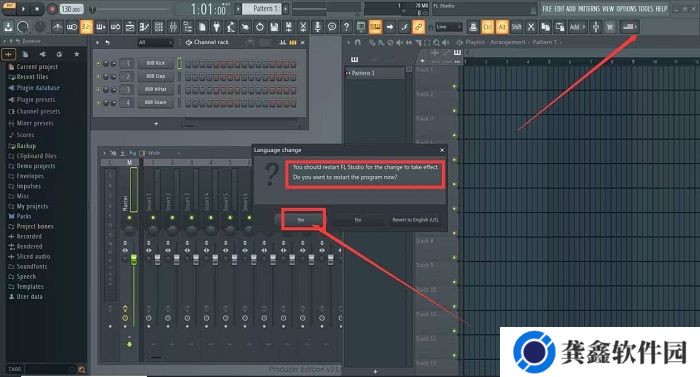
Task: Open the OPTIONS menu
Action: [626, 8]
